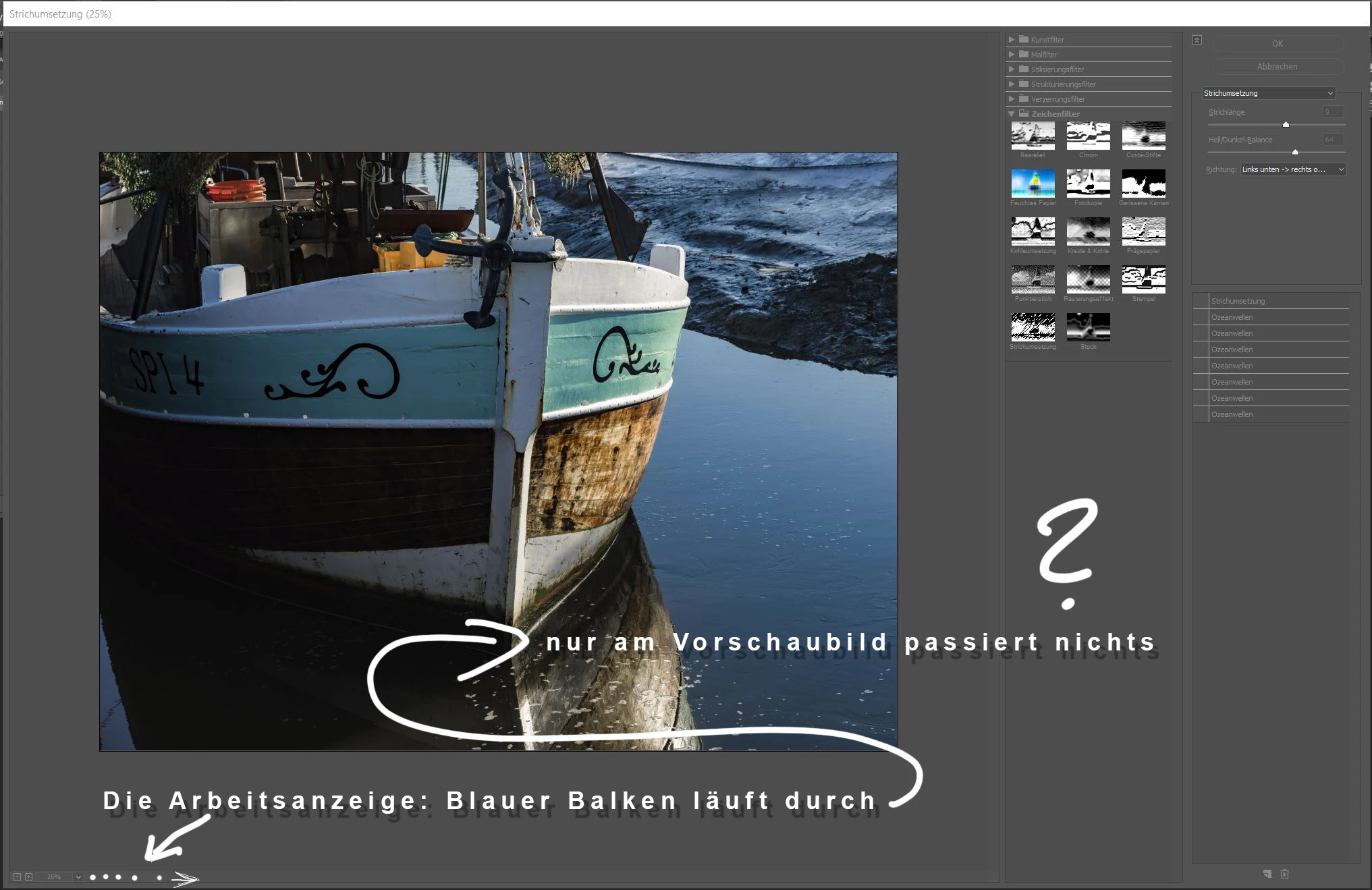
Task: Select the Stempel filter thumbnail
Action: (1143, 279)
